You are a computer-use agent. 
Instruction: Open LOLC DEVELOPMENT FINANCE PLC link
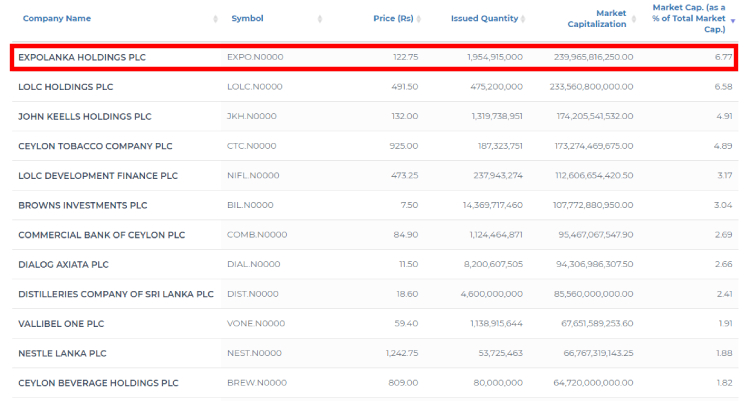[98, 176]
